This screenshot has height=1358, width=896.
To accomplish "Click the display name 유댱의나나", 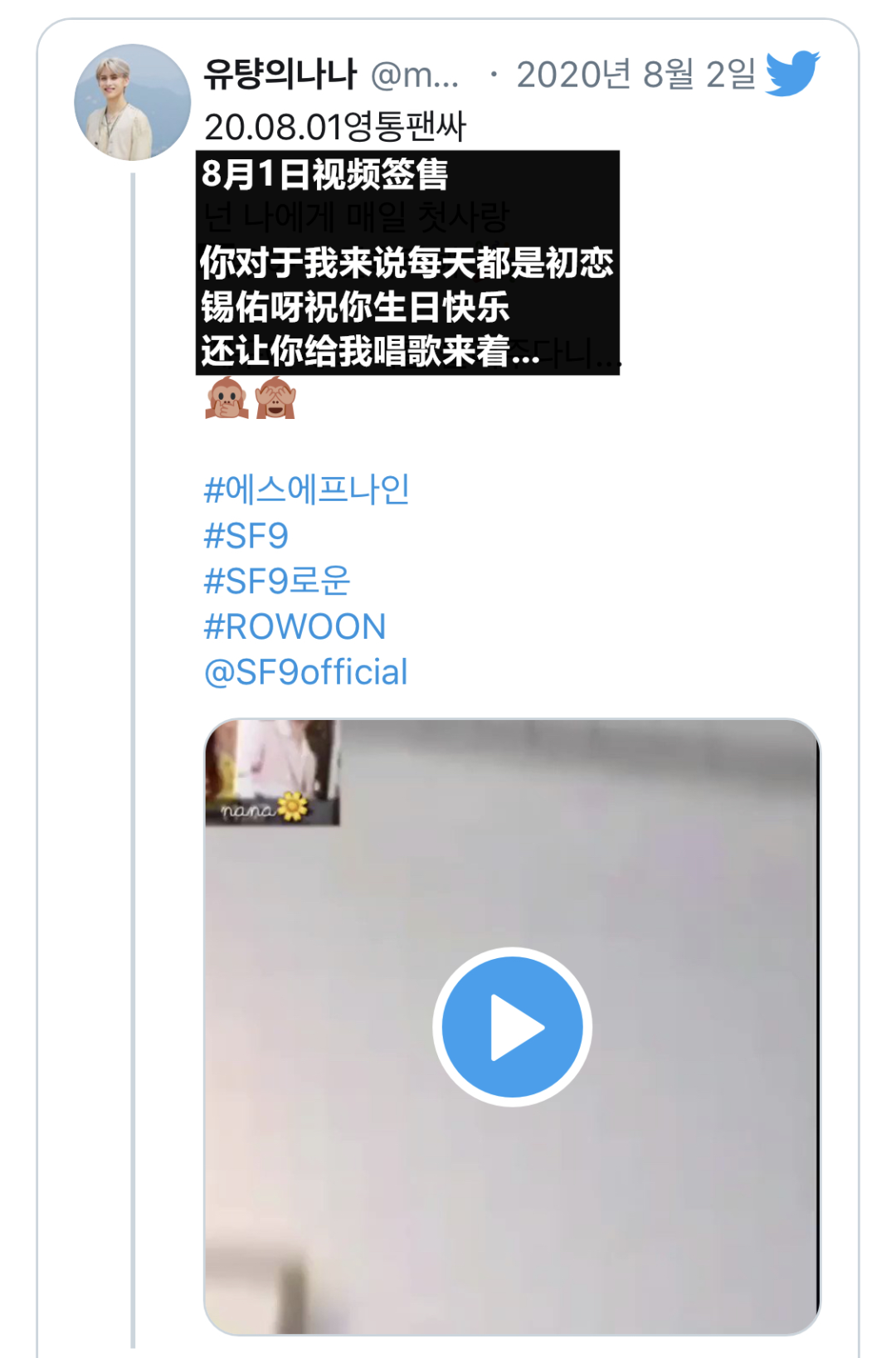I will [280, 75].
